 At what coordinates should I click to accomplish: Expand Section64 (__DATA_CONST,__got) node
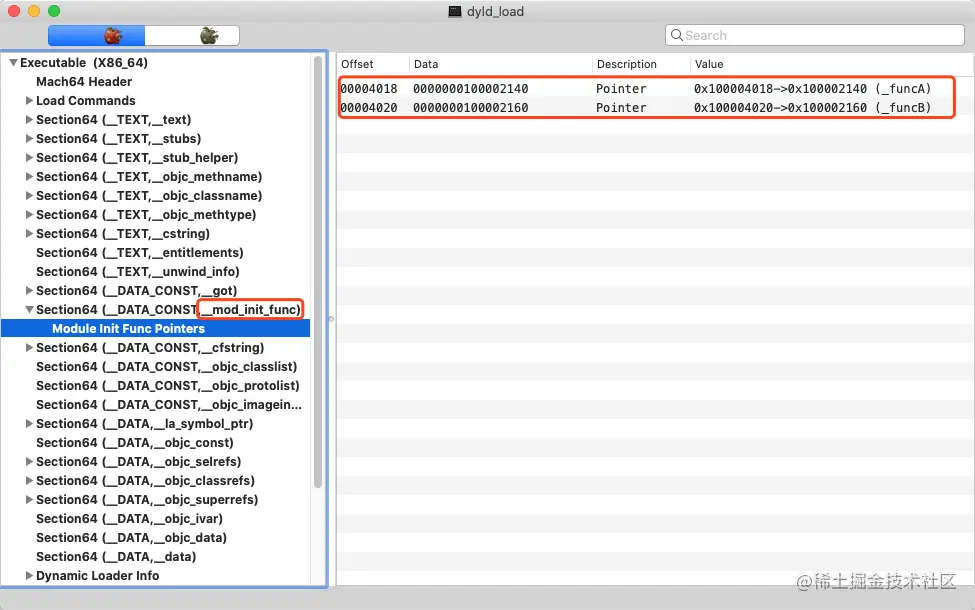tap(29, 290)
